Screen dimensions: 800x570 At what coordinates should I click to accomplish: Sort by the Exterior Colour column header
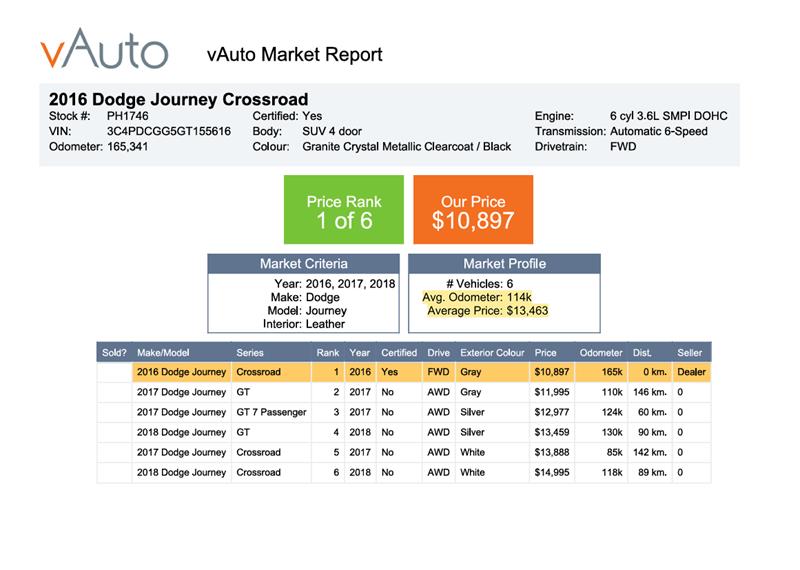[492, 353]
